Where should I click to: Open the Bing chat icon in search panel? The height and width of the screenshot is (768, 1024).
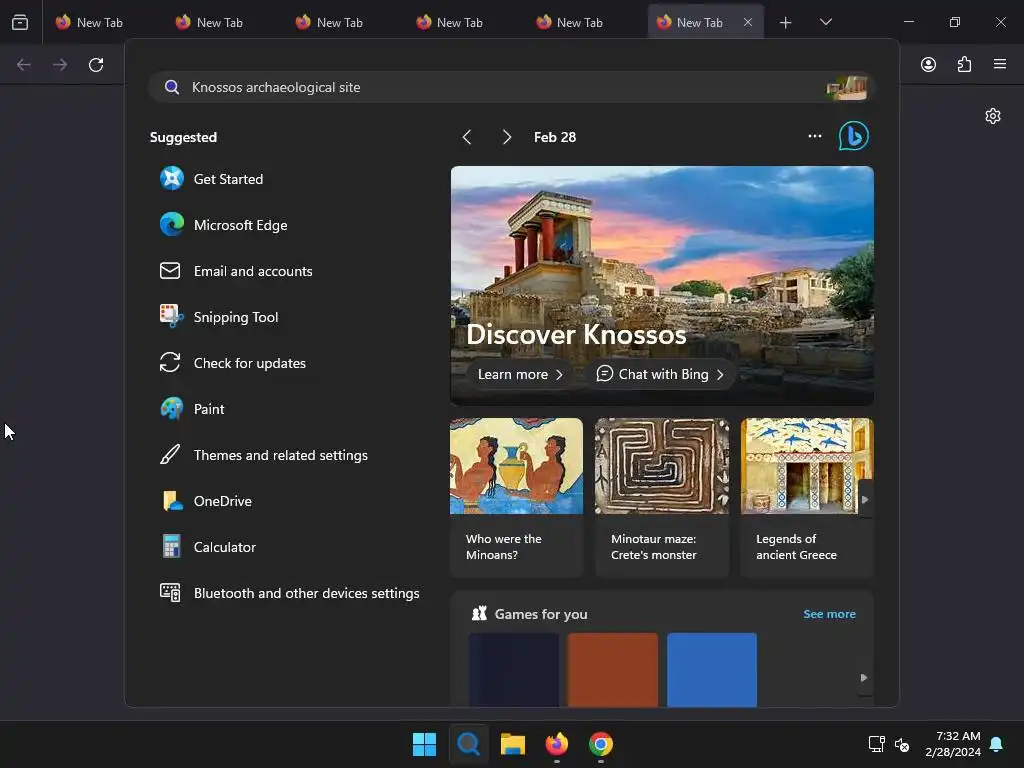click(854, 136)
